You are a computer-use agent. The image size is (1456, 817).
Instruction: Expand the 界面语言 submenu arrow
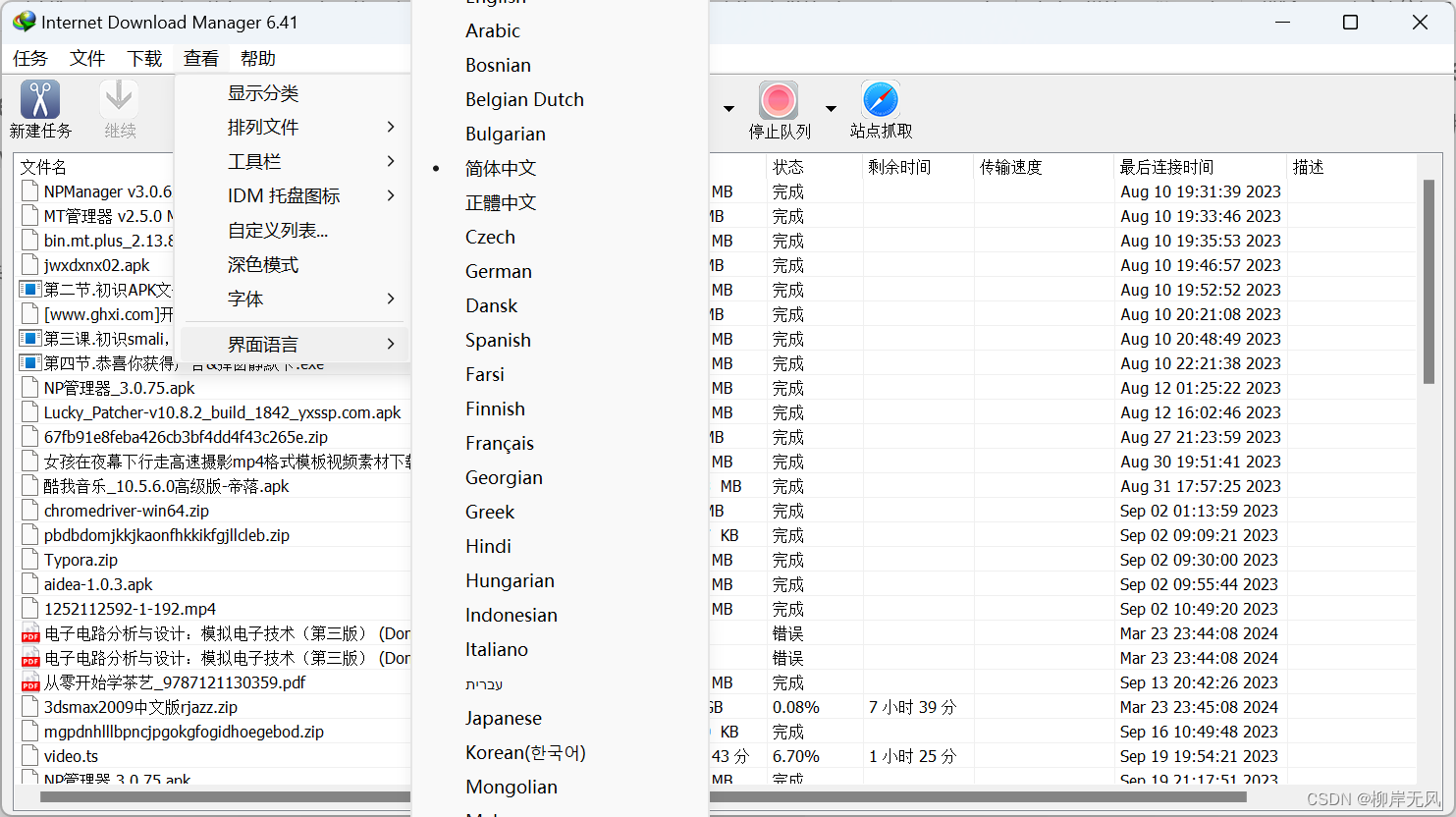[x=391, y=344]
